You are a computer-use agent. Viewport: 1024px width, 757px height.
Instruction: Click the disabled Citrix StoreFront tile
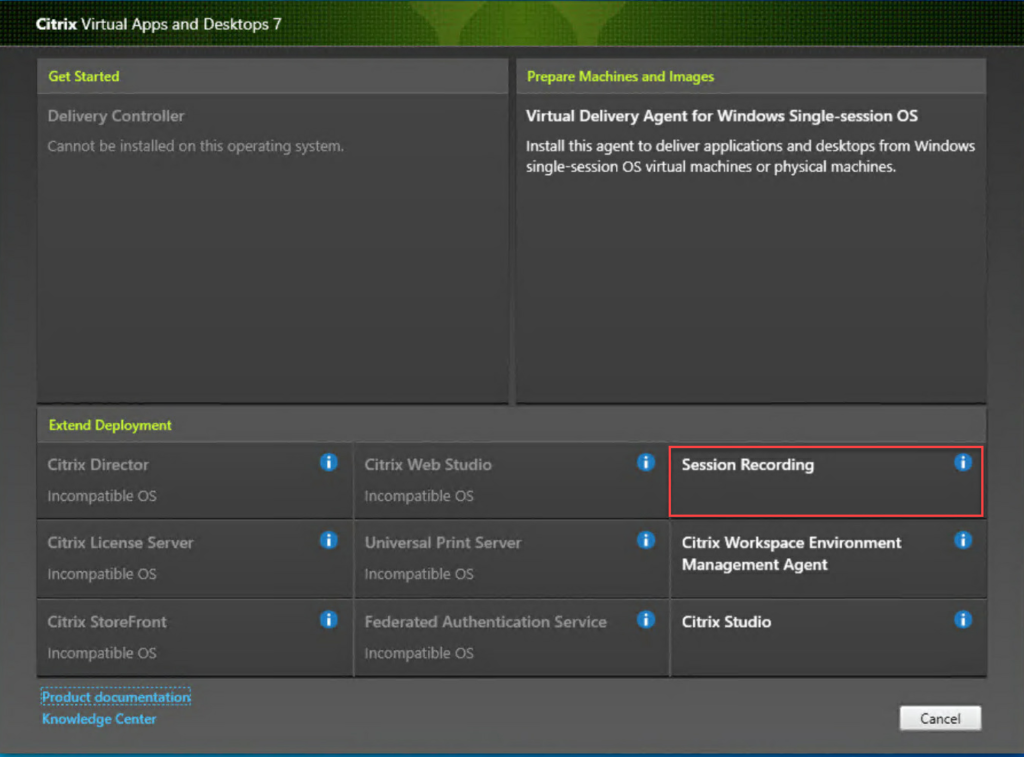pyautogui.click(x=195, y=637)
